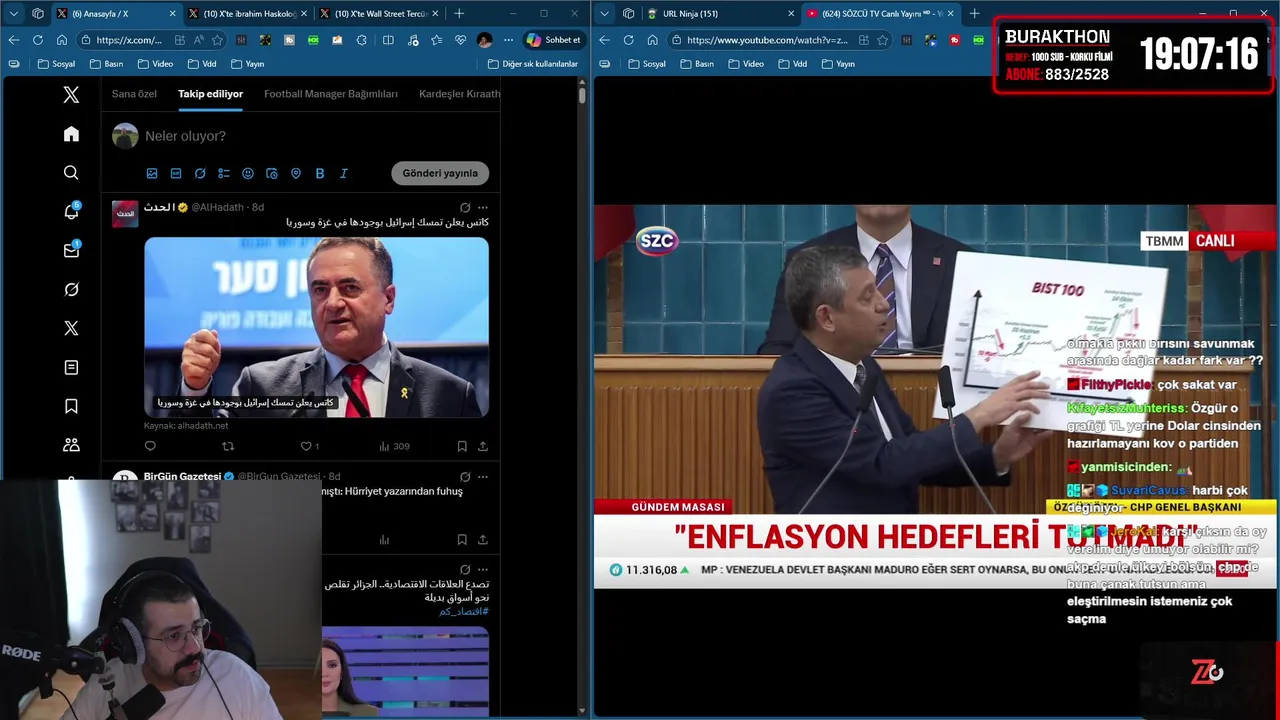Click Sohbet et Copilot button

pyautogui.click(x=554, y=40)
